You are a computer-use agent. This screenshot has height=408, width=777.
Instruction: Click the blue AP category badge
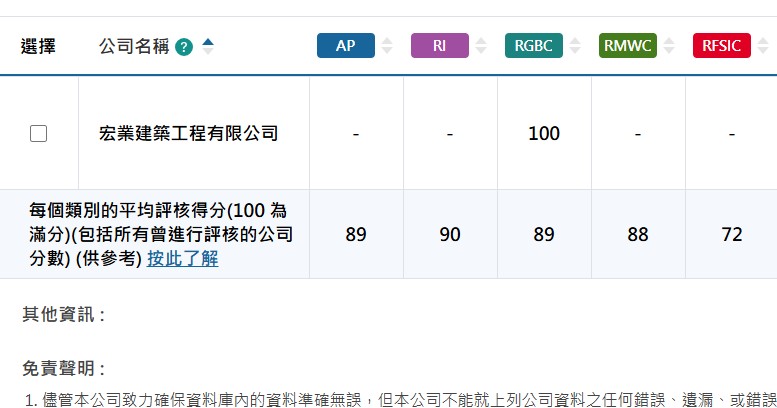346,46
